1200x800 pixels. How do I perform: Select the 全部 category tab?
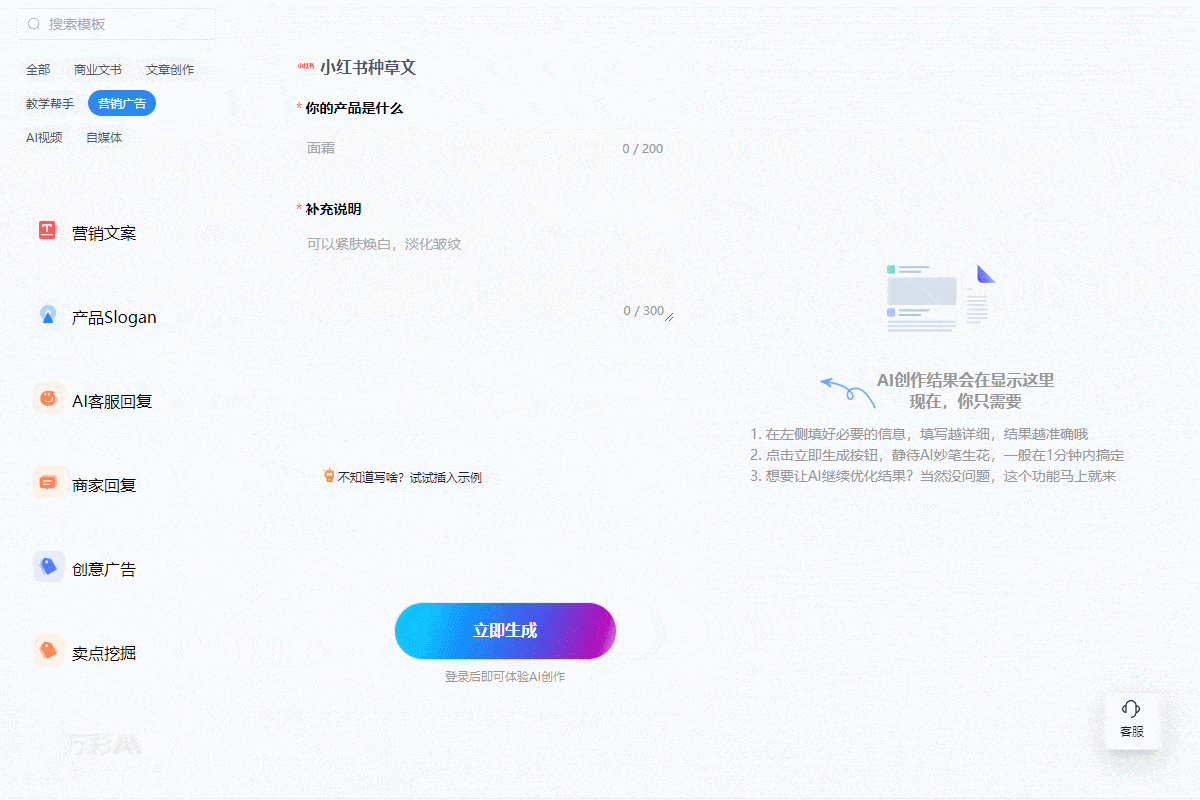[x=38, y=70]
